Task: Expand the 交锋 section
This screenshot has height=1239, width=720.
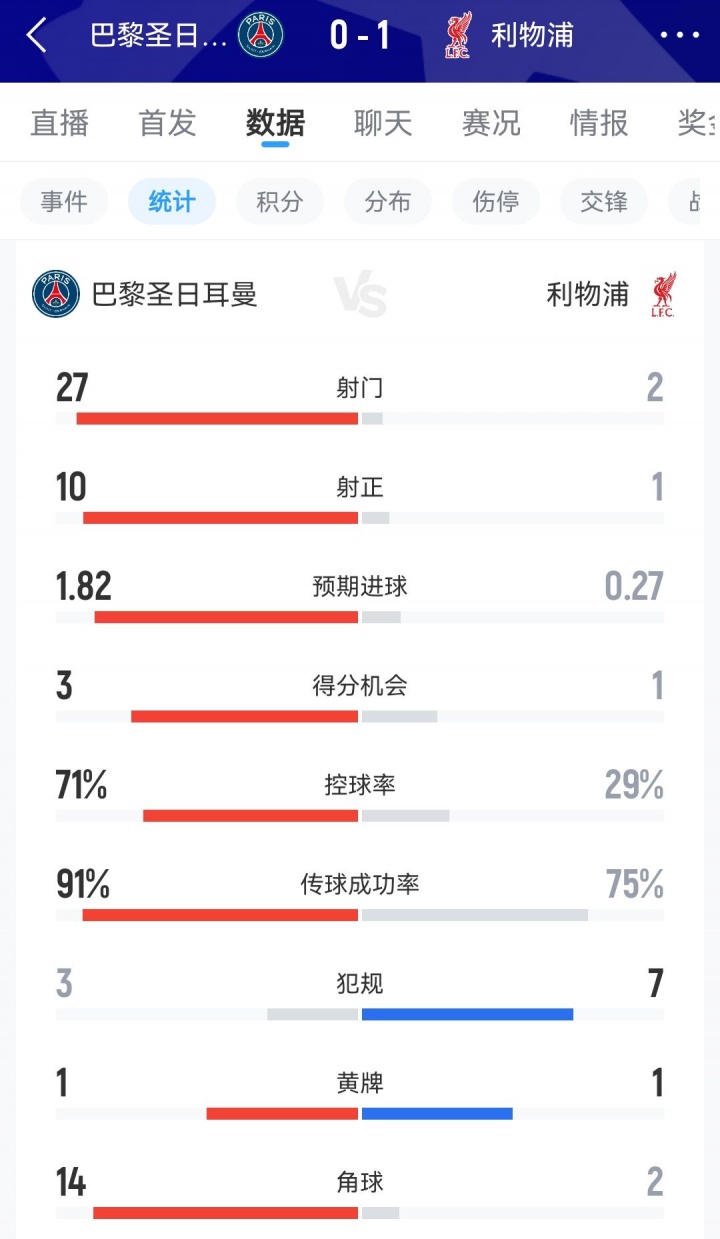Action: click(603, 201)
